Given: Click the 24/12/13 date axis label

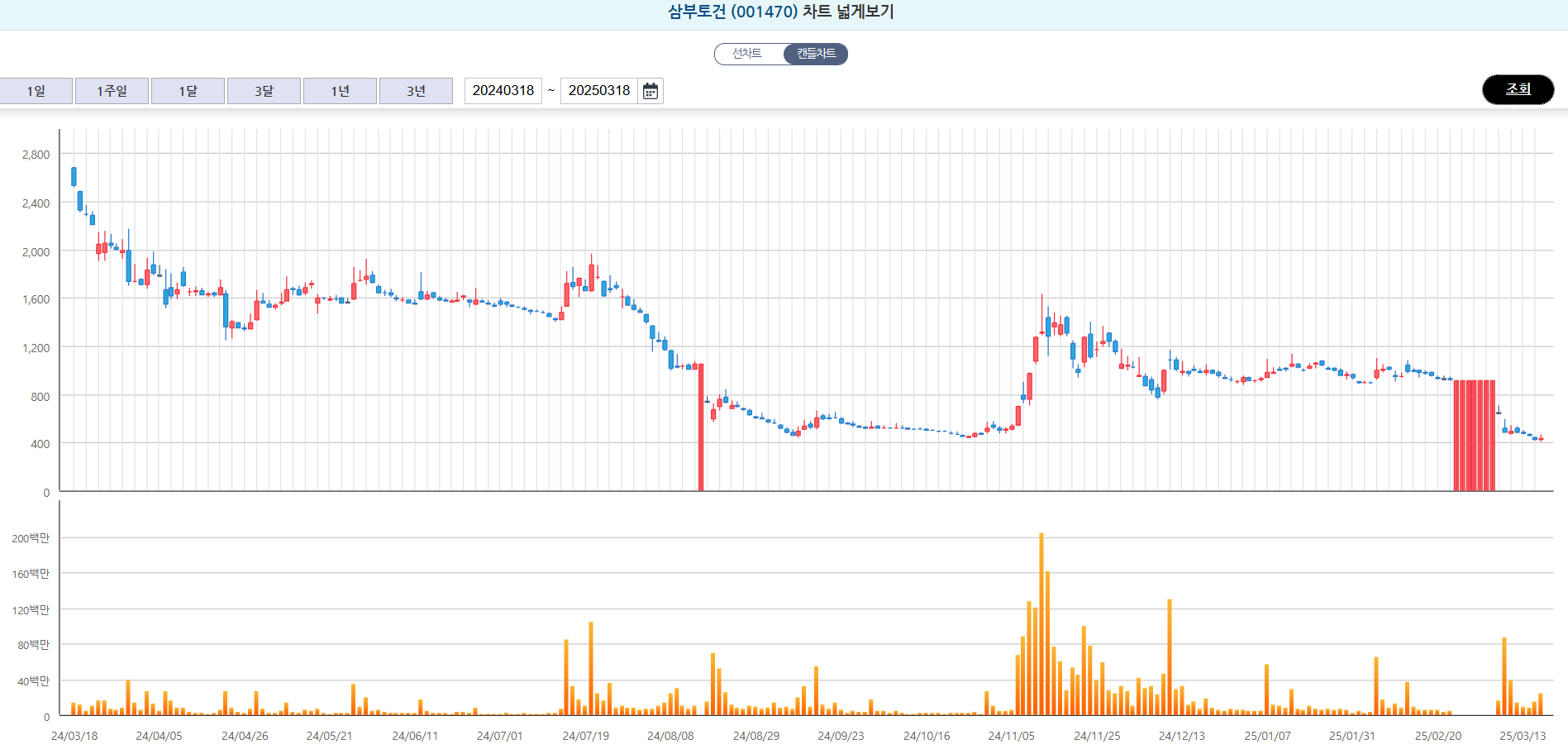Looking at the screenshot, I should [1181, 736].
